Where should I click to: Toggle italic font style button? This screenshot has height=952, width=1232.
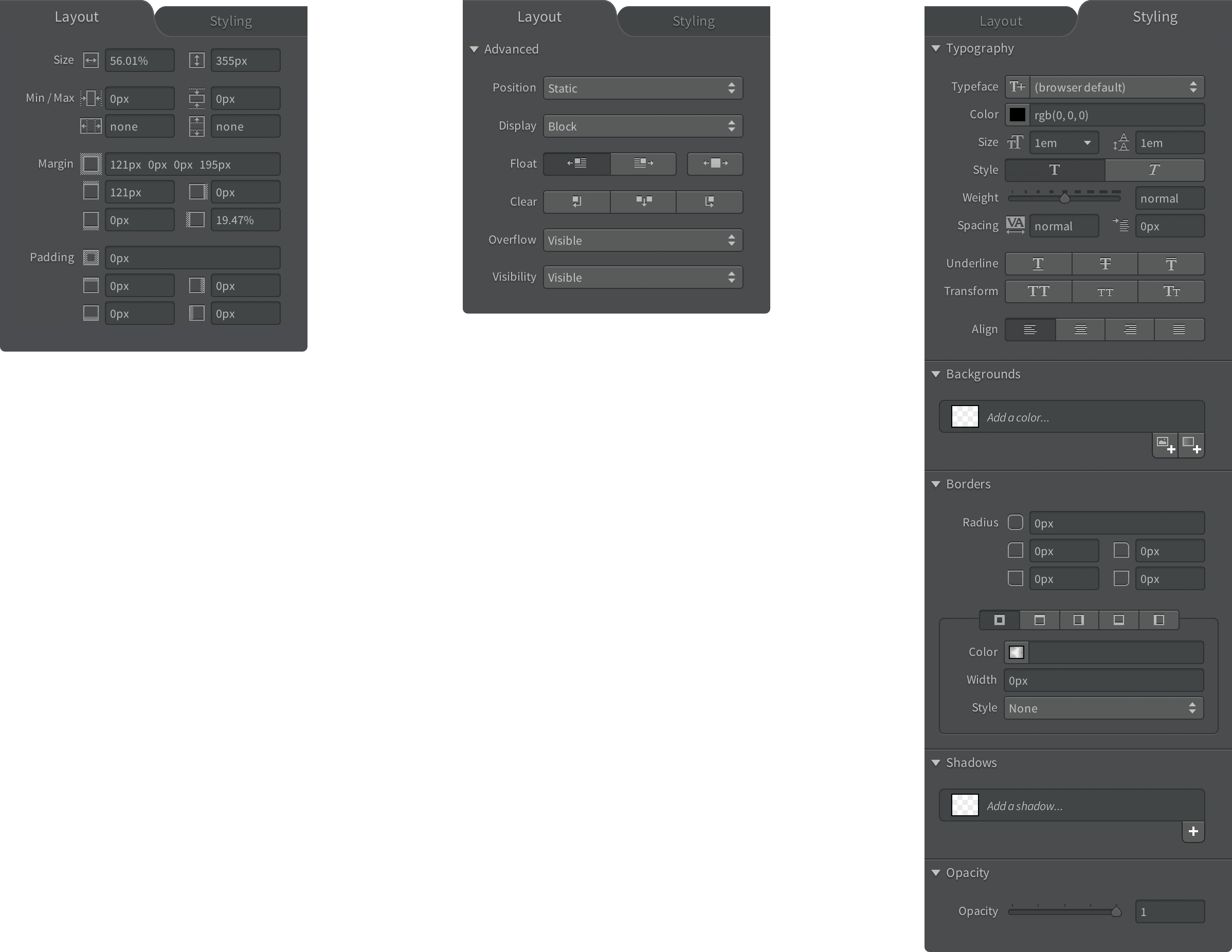(x=1154, y=170)
